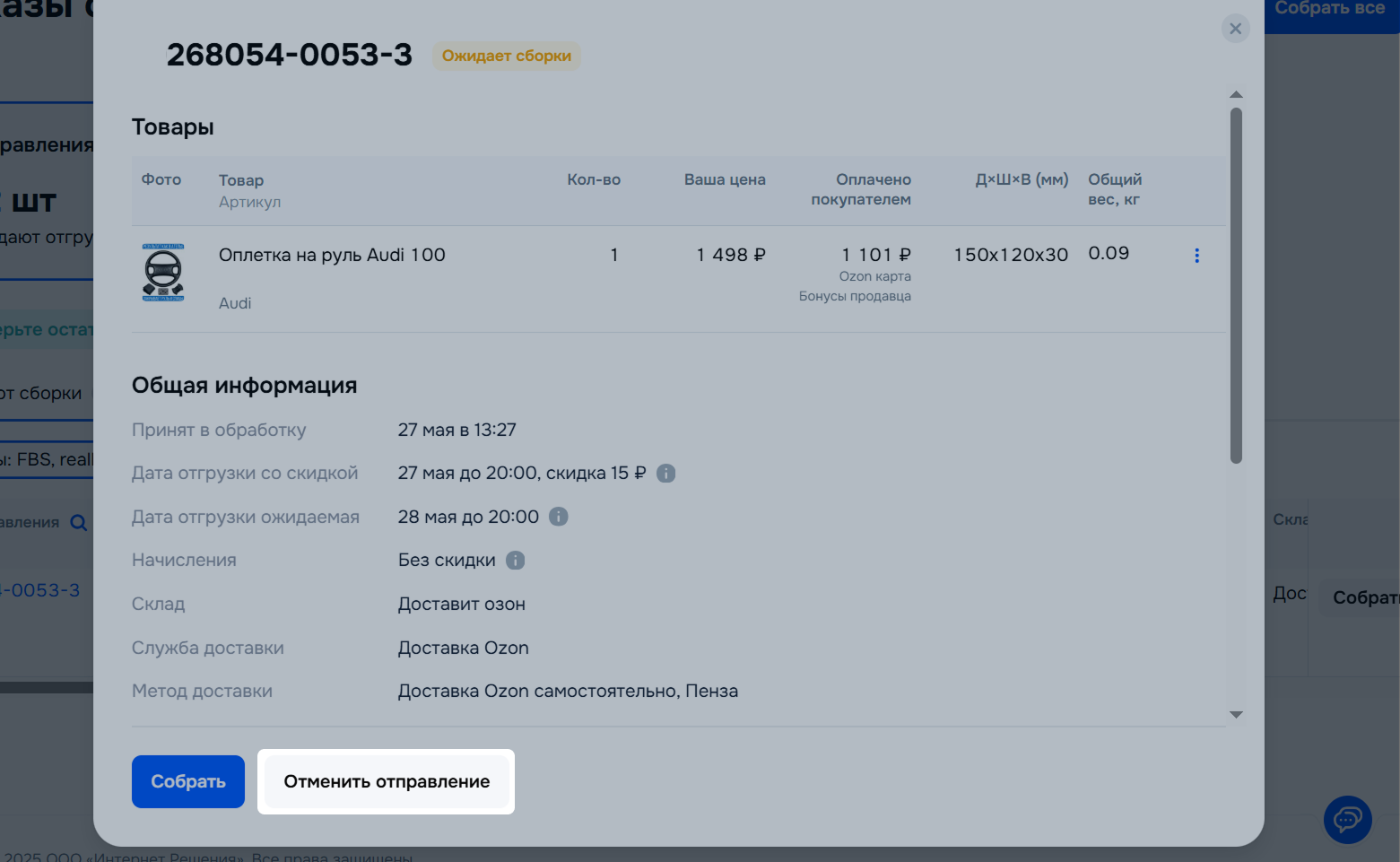Click Отменить отправление button
Image resolution: width=1400 pixels, height=862 pixels.
(387, 781)
